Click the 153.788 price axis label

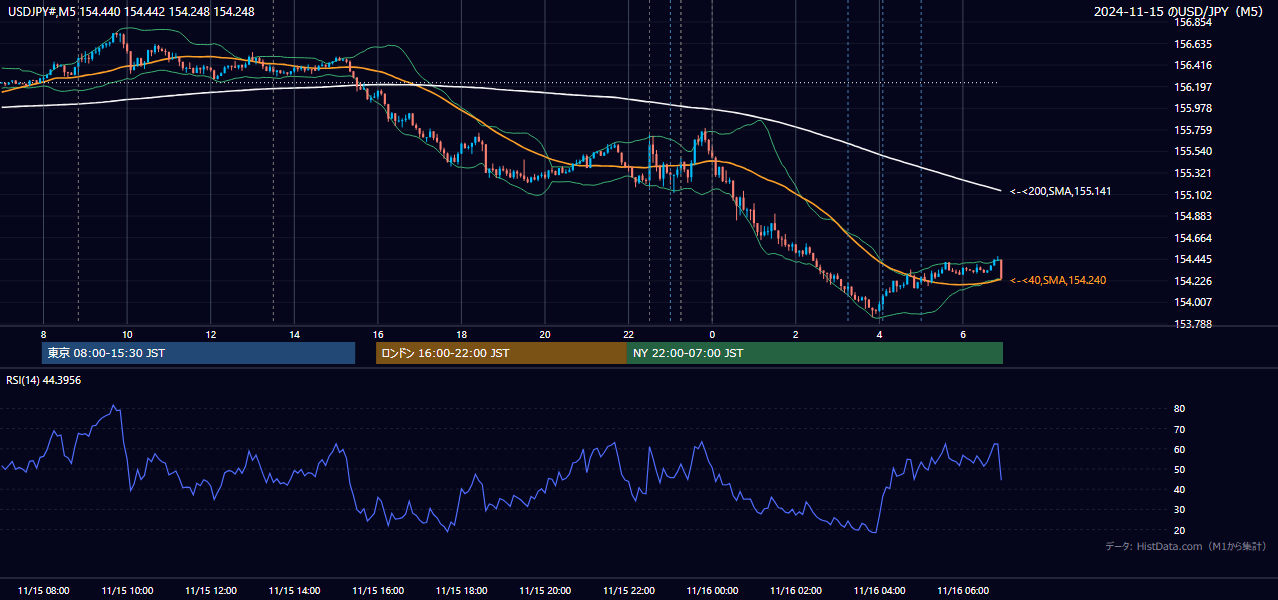[1193, 324]
